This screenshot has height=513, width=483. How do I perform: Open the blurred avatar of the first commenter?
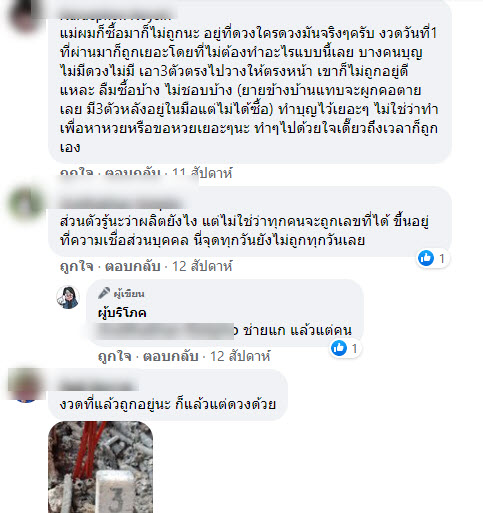point(25,15)
